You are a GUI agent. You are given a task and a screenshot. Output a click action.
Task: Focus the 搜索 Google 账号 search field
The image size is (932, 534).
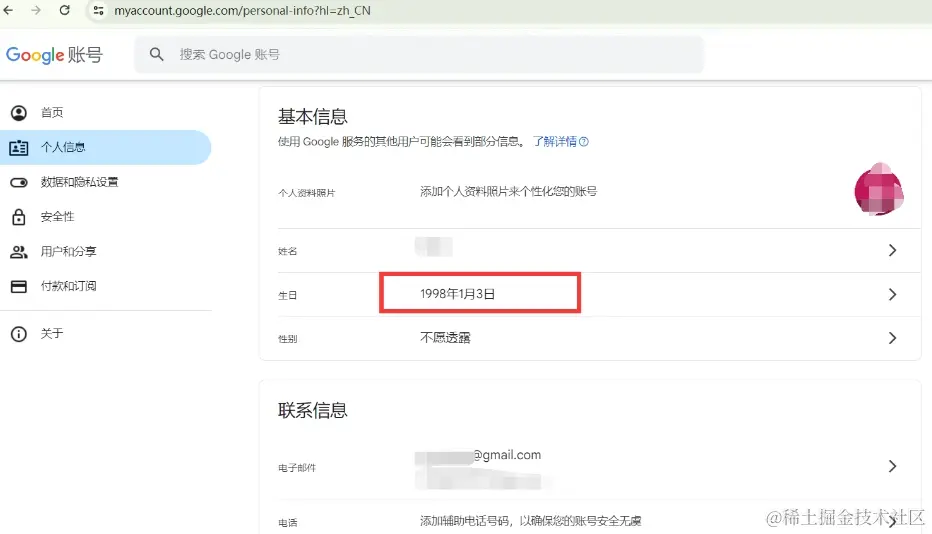pos(419,55)
